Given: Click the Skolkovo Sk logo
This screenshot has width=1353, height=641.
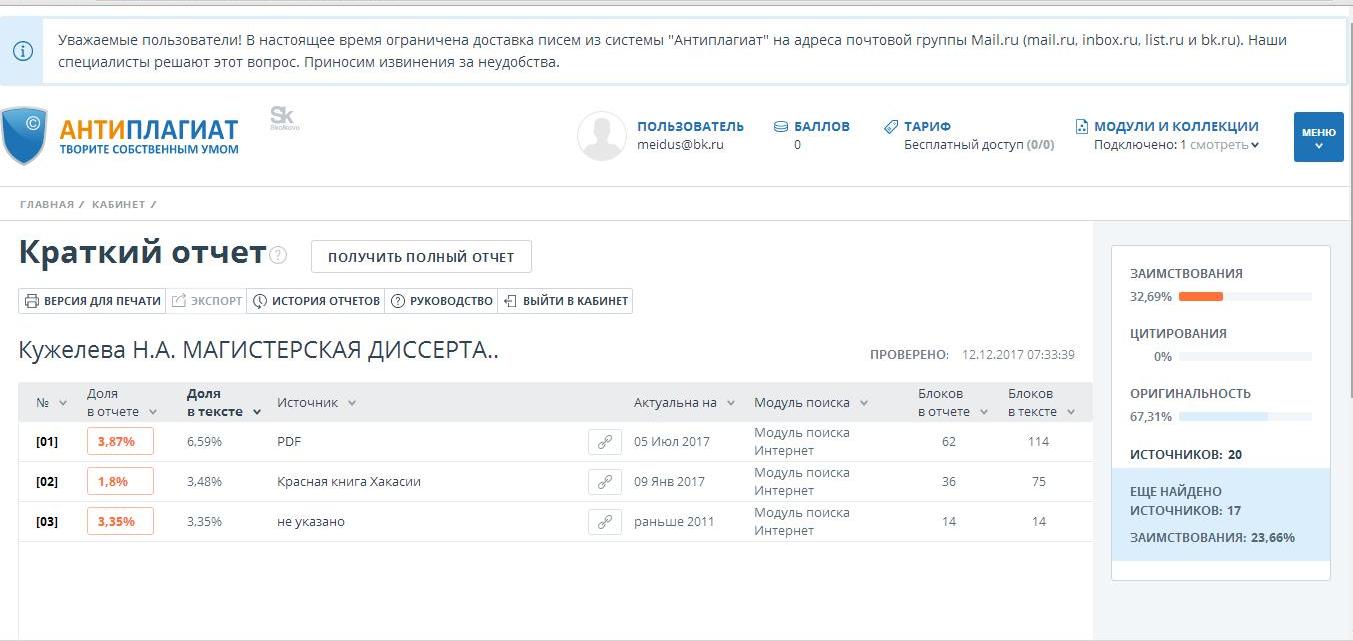Looking at the screenshot, I should click(x=283, y=119).
